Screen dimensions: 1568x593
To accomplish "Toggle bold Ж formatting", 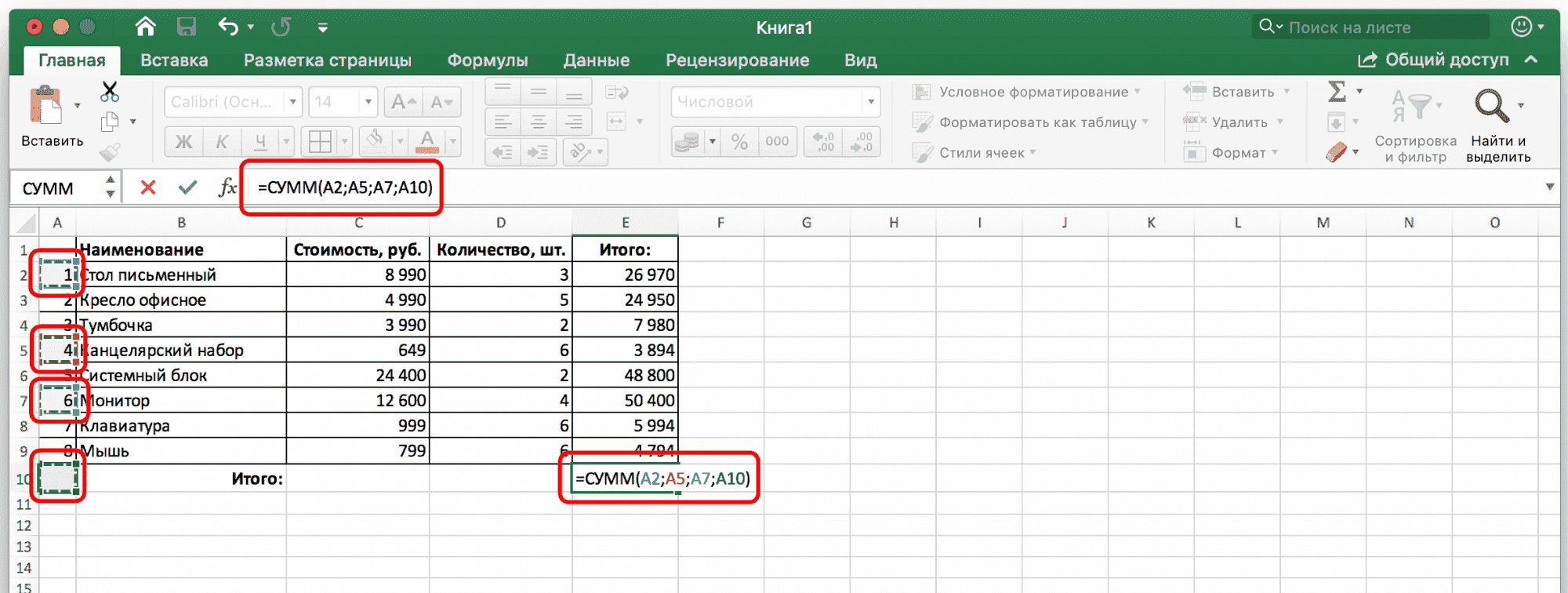I will [183, 142].
